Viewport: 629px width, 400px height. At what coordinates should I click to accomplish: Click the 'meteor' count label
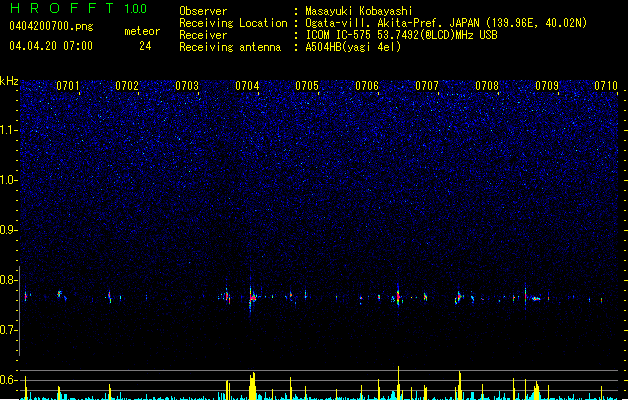(x=142, y=31)
